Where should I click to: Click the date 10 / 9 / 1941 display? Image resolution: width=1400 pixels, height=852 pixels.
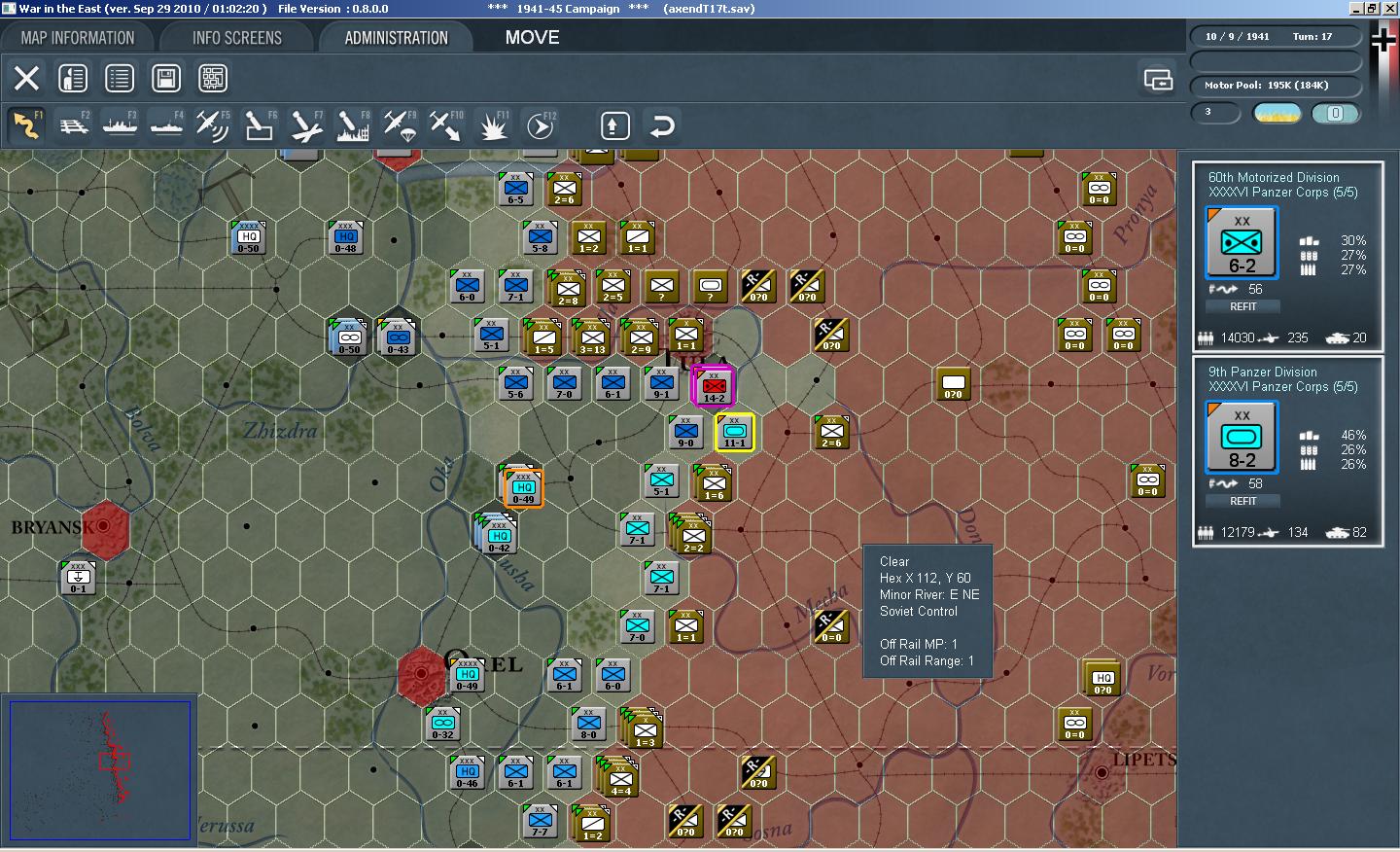(1237, 36)
